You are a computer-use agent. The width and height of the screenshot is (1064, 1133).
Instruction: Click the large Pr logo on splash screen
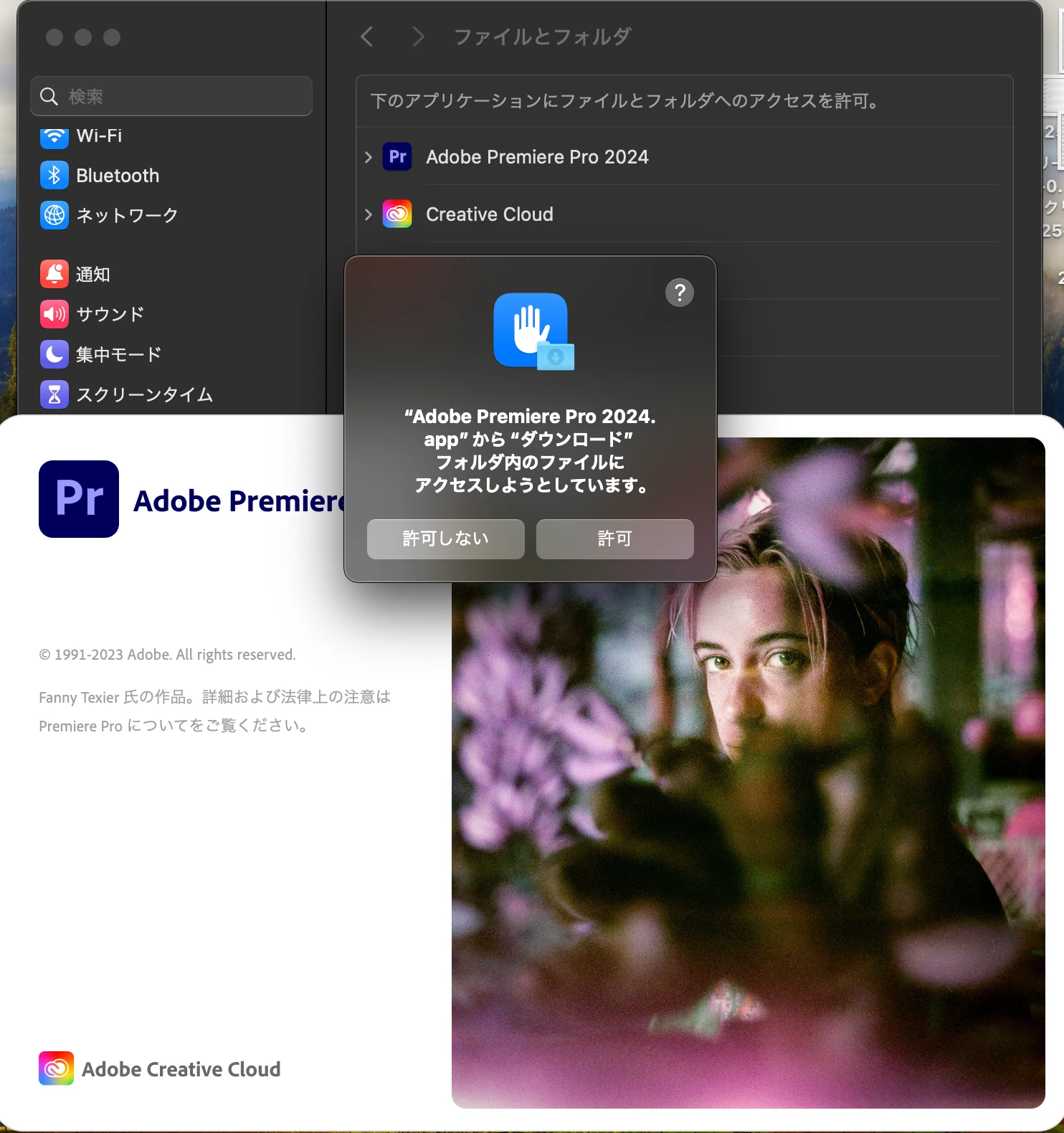click(79, 499)
